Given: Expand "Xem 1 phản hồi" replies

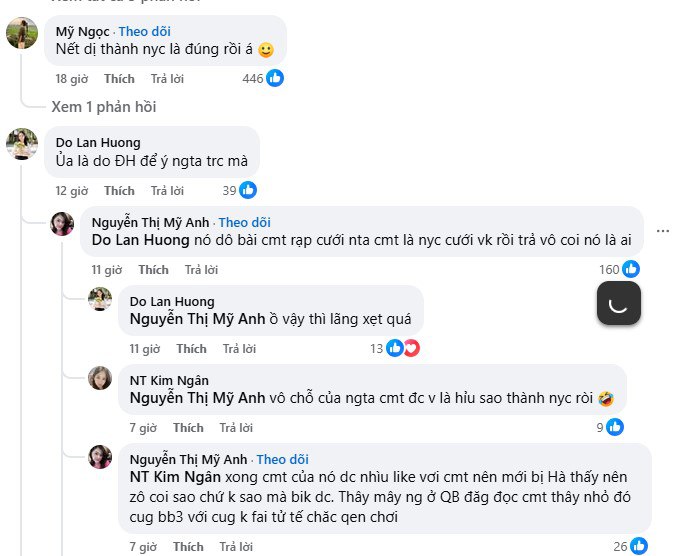Looking at the screenshot, I should tap(104, 107).
